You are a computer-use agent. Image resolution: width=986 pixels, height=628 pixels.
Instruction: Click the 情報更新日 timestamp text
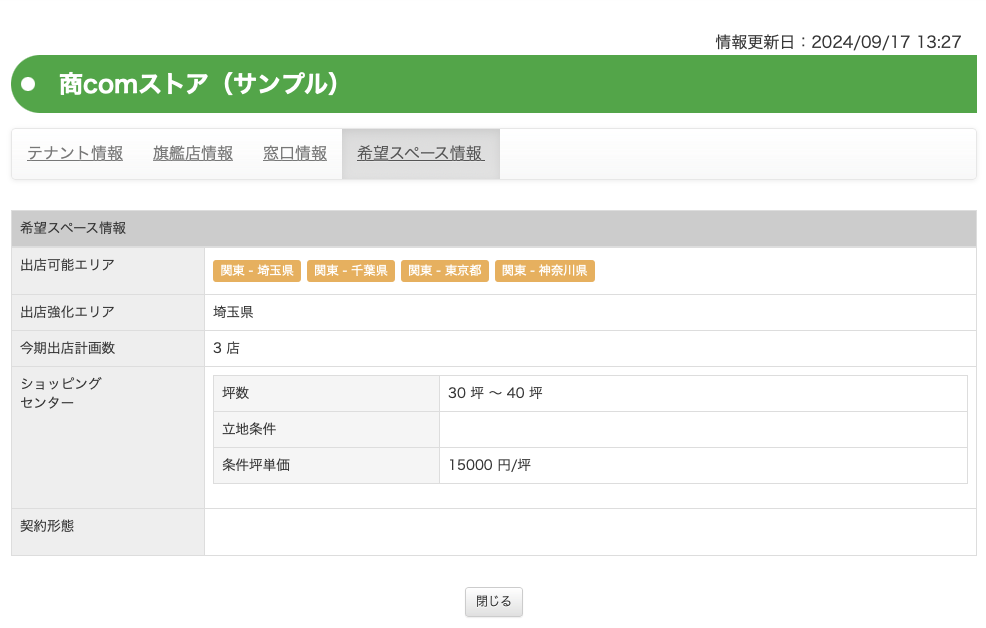pyautogui.click(x=838, y=42)
